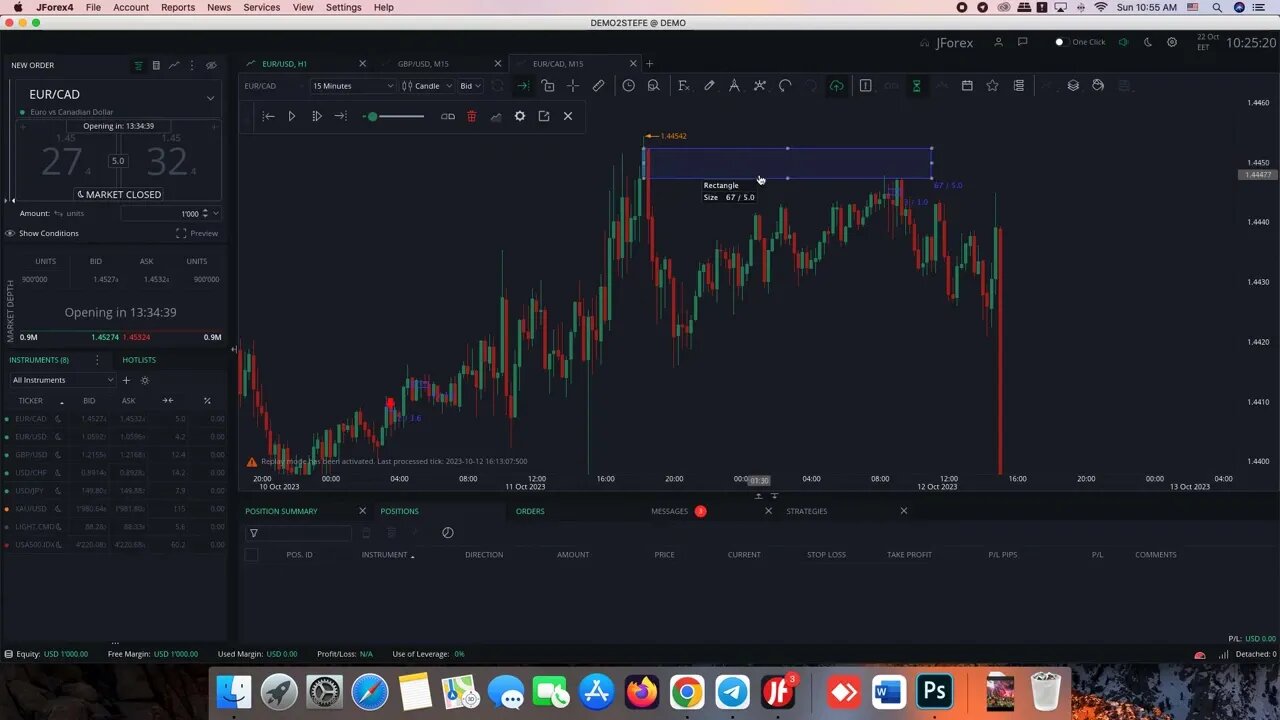Open the color palette theme icon
The height and width of the screenshot is (720, 1280).
[1098, 86]
